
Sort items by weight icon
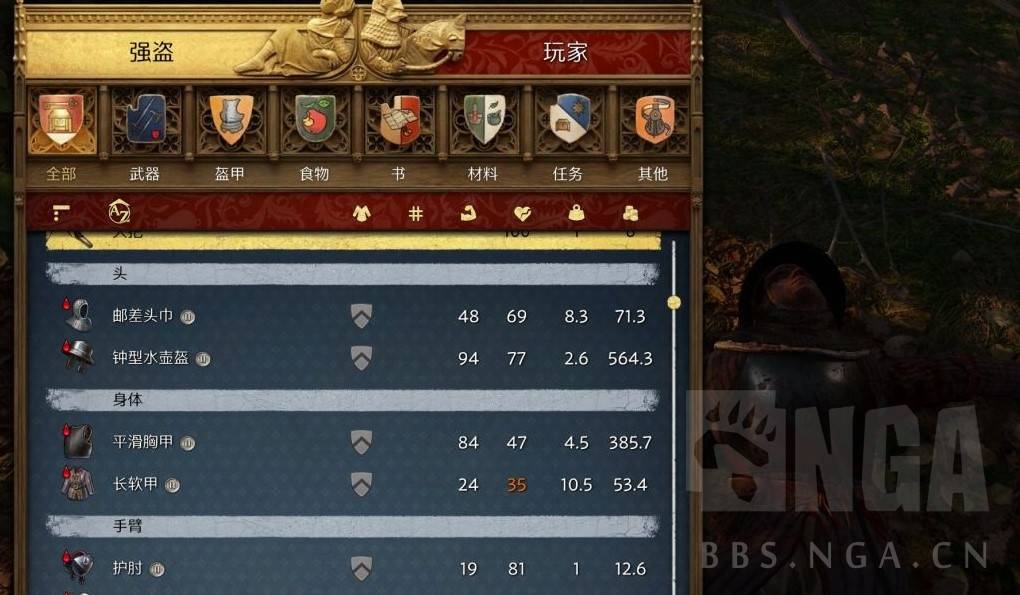click(x=576, y=213)
